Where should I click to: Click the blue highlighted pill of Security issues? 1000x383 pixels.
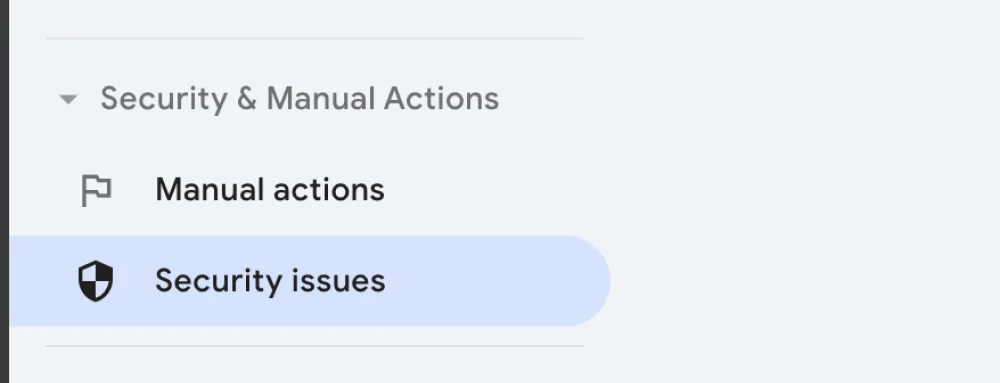tap(309, 281)
